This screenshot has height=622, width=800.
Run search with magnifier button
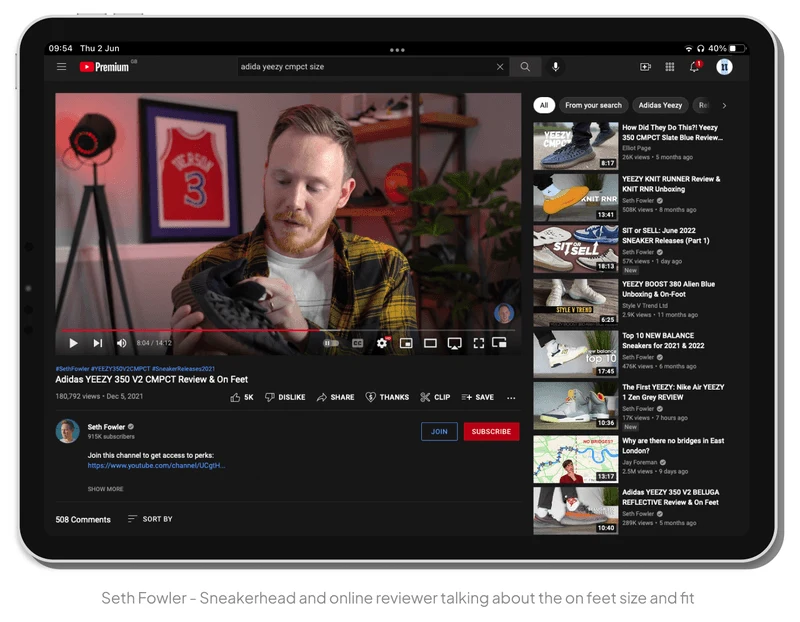point(525,67)
